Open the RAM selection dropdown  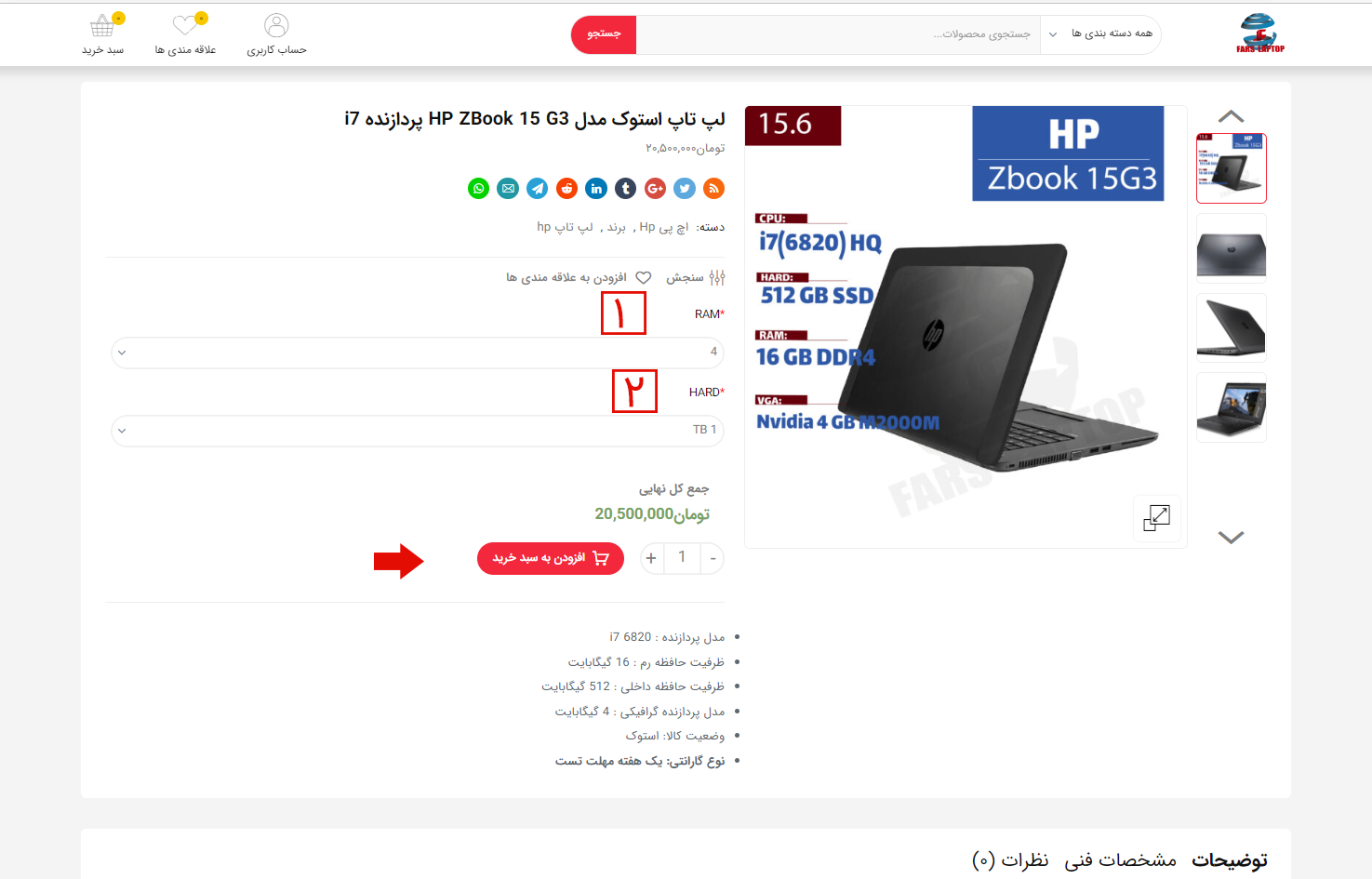(x=418, y=353)
